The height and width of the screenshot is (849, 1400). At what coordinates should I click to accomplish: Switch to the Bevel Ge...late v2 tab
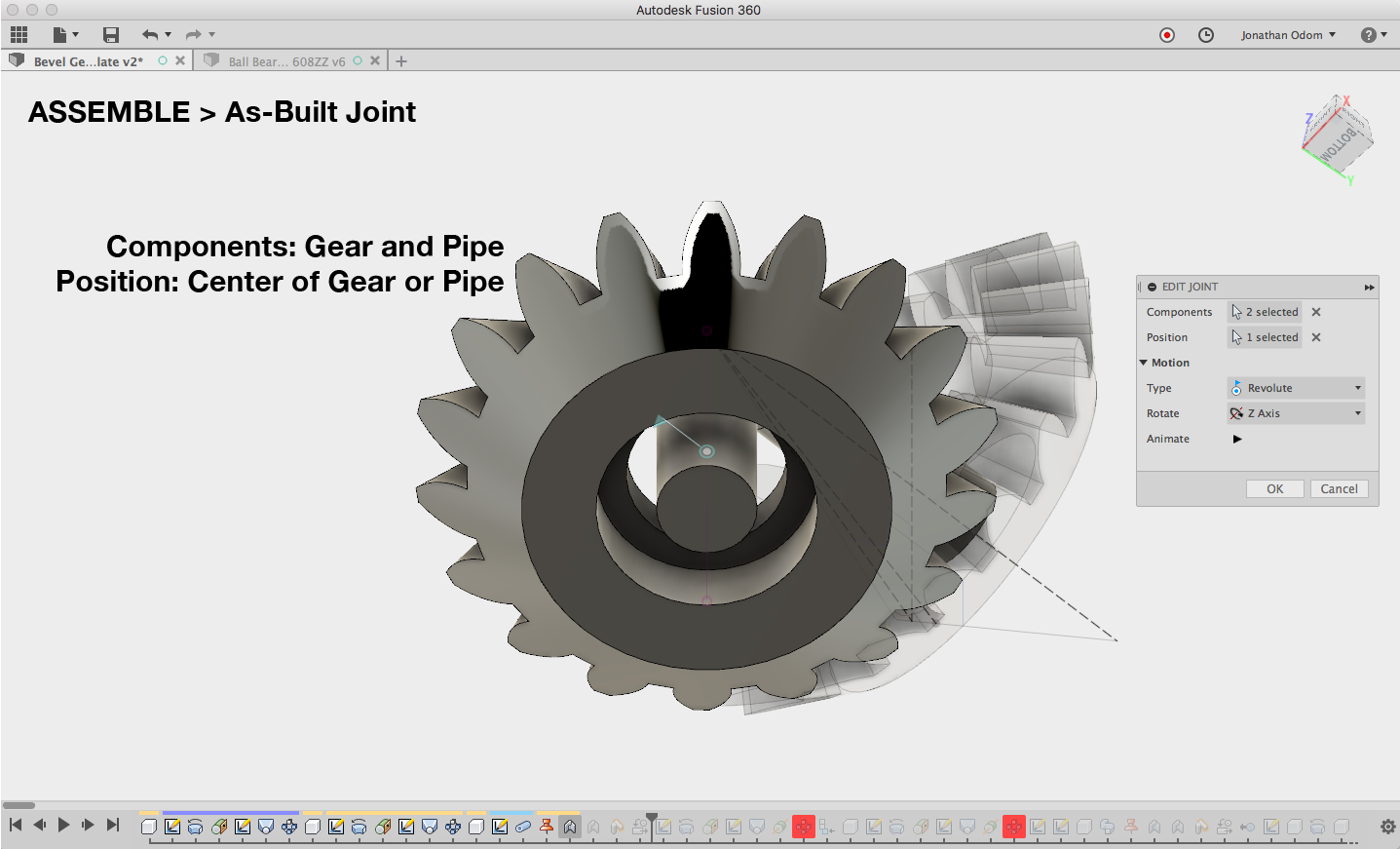pos(88,61)
